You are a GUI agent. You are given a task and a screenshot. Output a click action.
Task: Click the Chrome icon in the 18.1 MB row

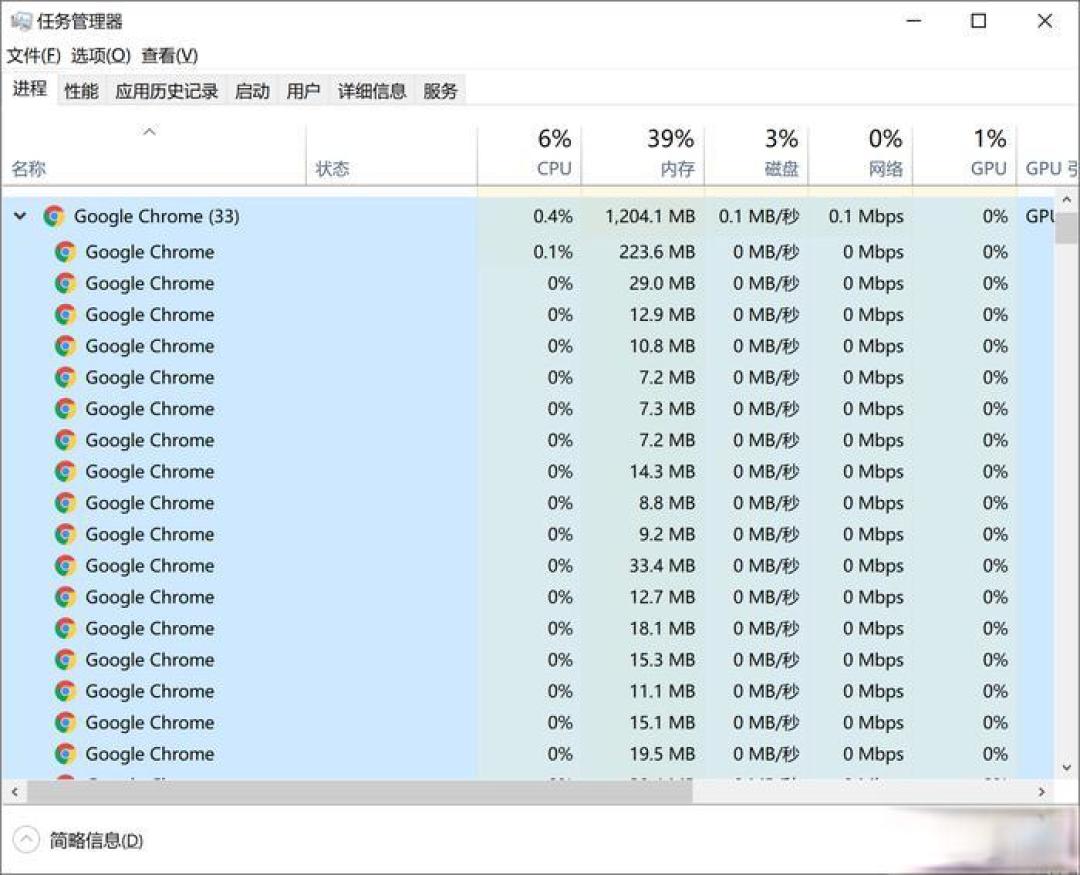(x=65, y=628)
